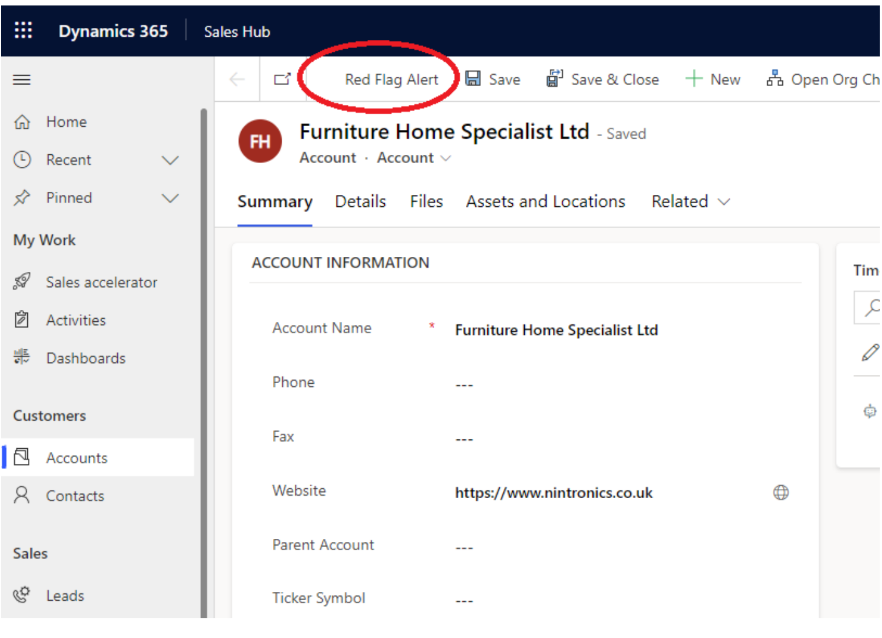The image size is (882, 638).
Task: Click the Timeline assistant bot icon
Action: pyautogui.click(x=870, y=411)
